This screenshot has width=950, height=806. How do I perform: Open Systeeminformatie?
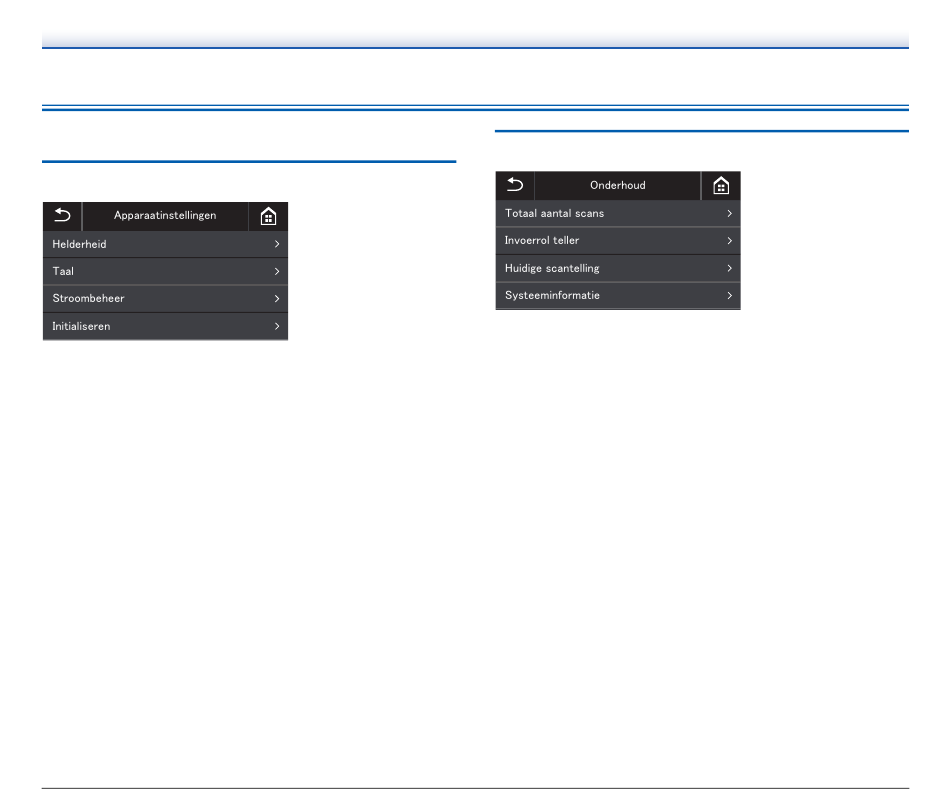(618, 296)
